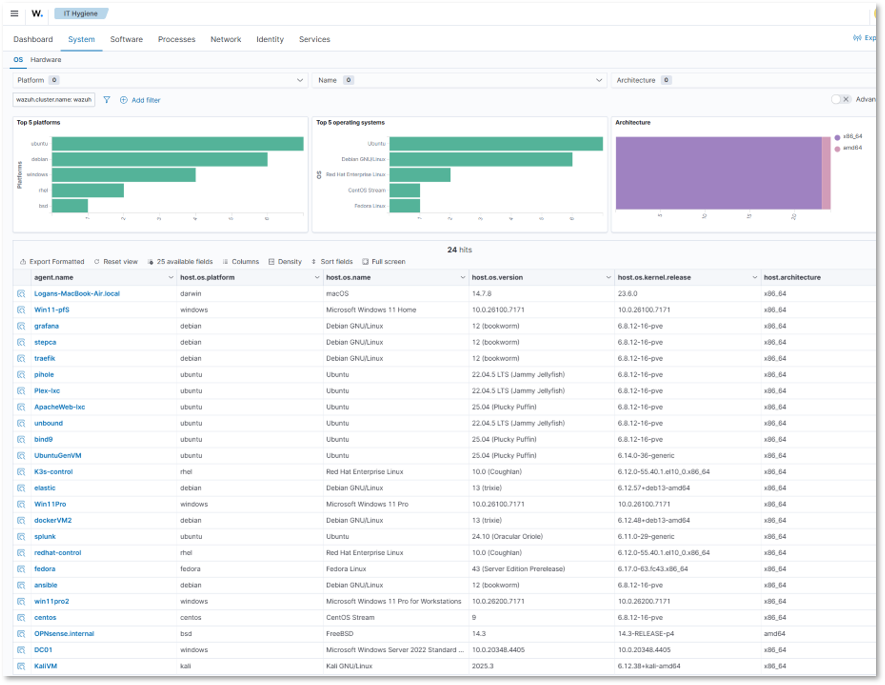Viewport: 885px width, 685px height.
Task: Click the wazuh.cluster.name filter pill
Action: click(52, 100)
